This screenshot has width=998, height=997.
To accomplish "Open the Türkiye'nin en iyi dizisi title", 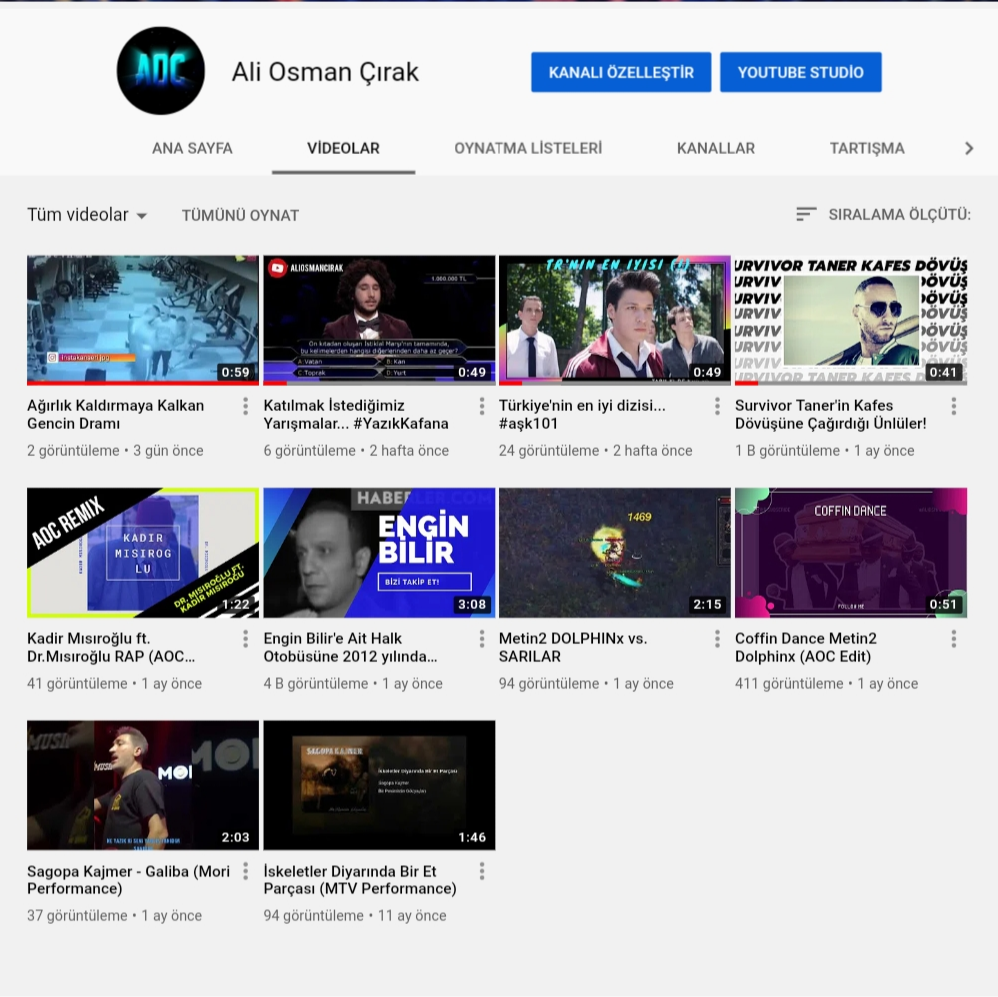I will (582, 414).
